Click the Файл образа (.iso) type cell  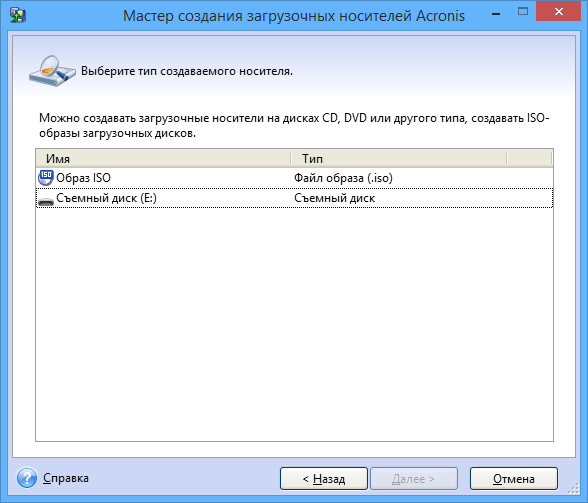[x=343, y=178]
